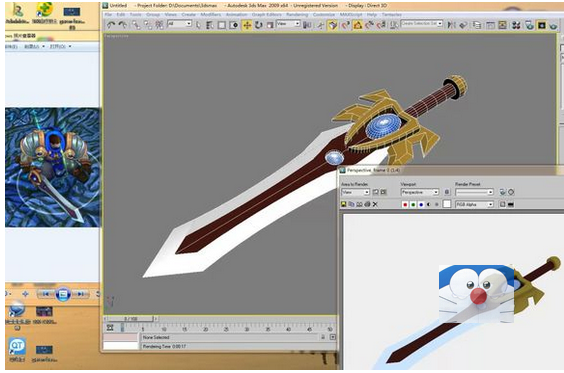Expand the Viewport Perspective dropdown
Viewport: 564px width, 373px height.
tap(420, 192)
